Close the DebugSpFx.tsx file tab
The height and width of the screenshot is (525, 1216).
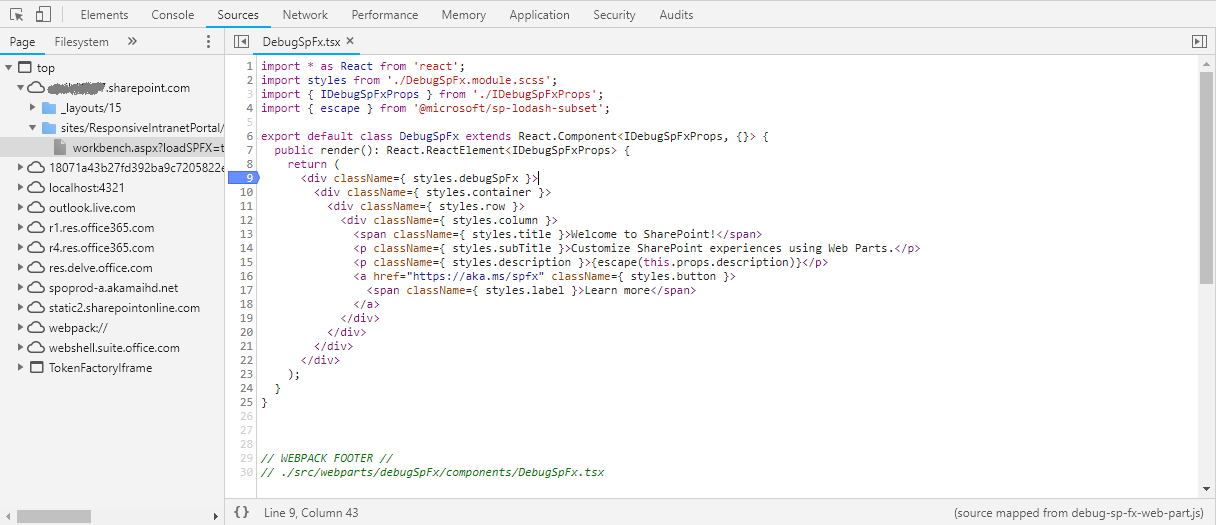coord(350,42)
